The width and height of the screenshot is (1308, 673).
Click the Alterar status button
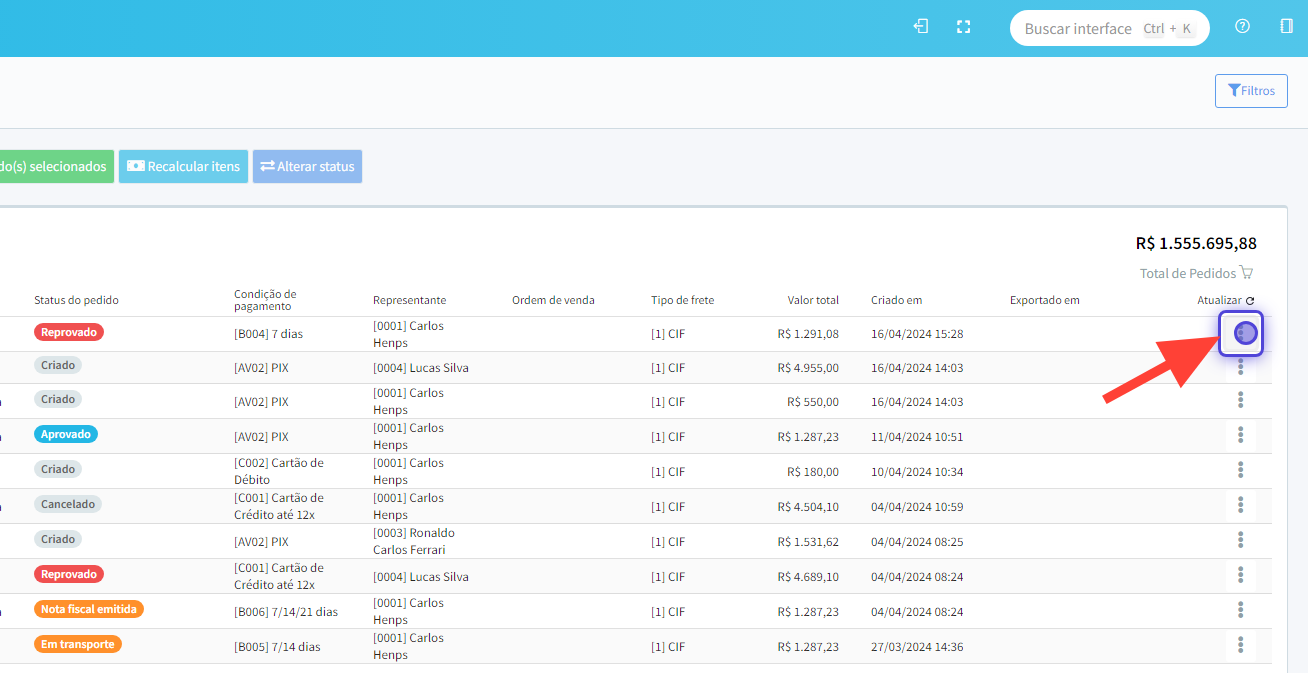(x=307, y=167)
